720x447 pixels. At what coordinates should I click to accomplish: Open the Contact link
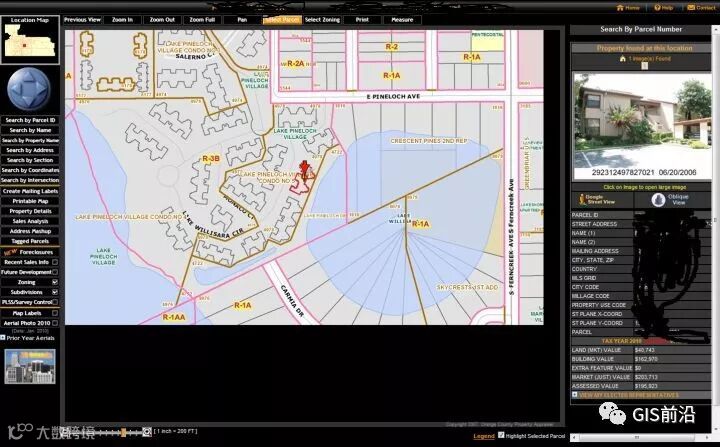(x=701, y=8)
